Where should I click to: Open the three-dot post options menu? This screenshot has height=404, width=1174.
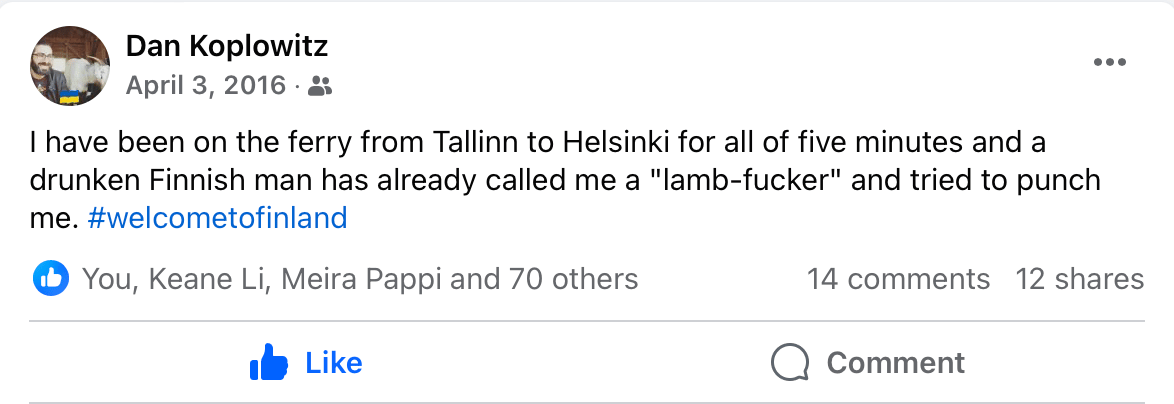click(x=1110, y=62)
